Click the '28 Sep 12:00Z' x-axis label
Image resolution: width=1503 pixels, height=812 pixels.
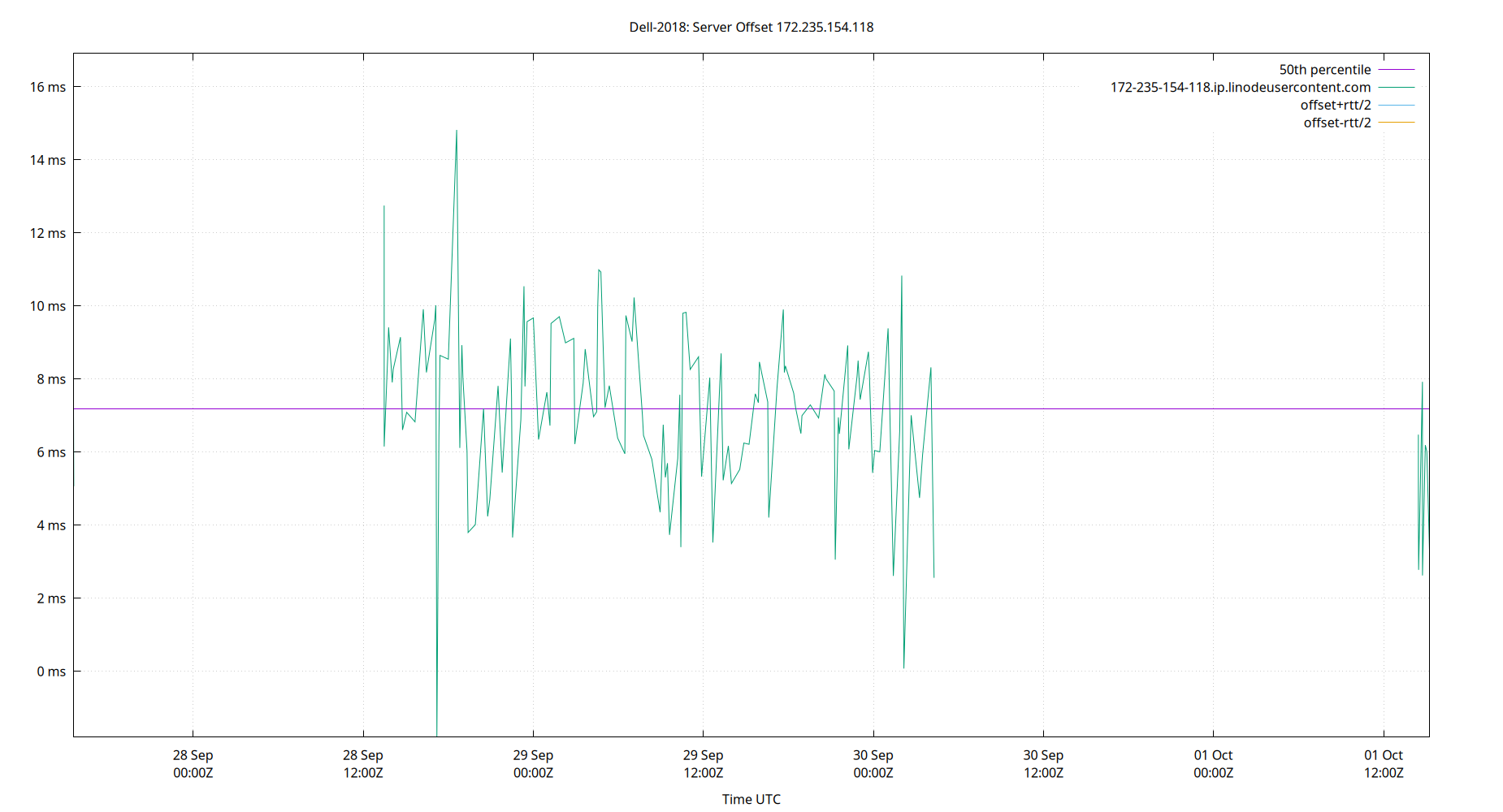tap(363, 764)
